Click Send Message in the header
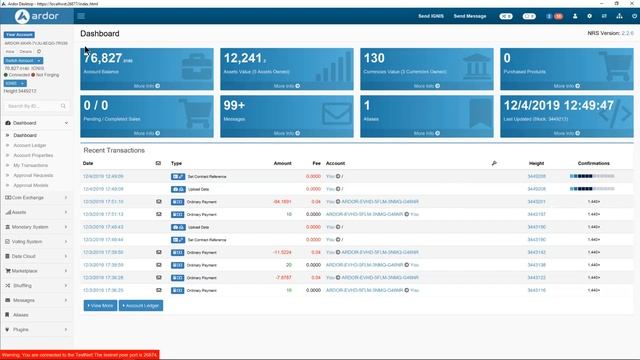Image resolution: width=640 pixels, height=360 pixels. pos(470,16)
